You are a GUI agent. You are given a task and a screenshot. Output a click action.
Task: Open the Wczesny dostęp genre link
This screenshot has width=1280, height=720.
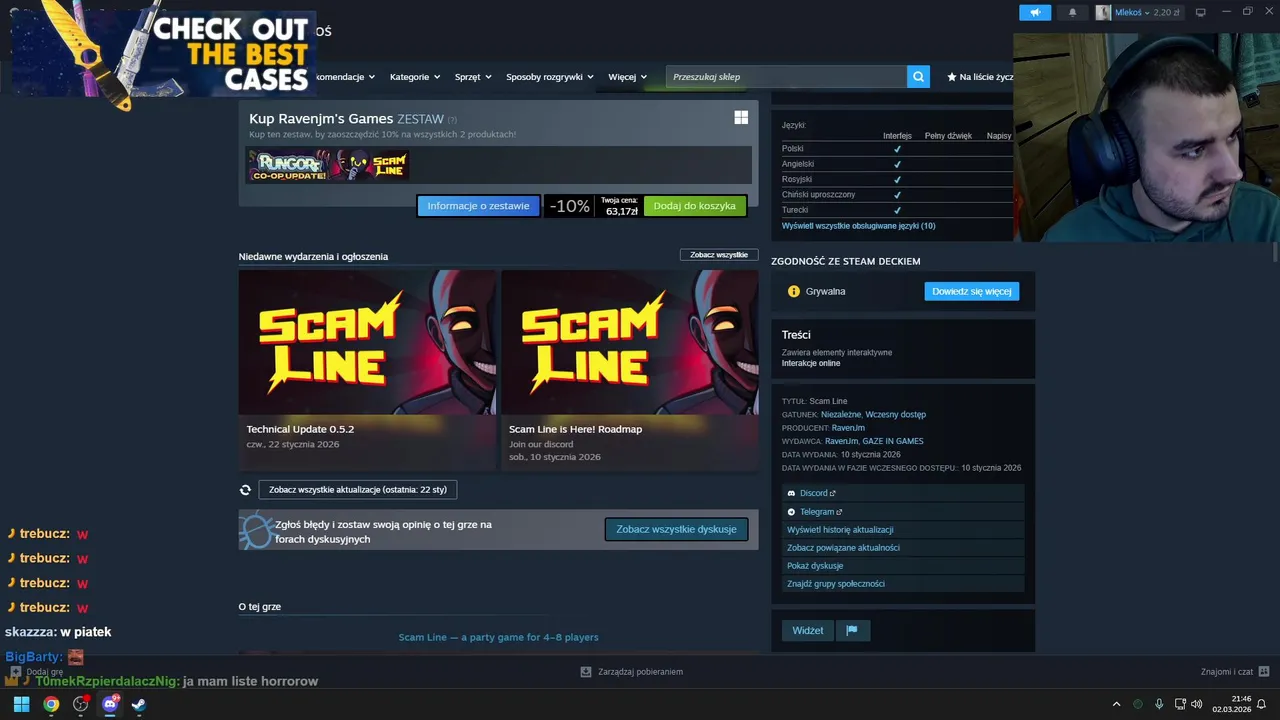tap(896, 414)
